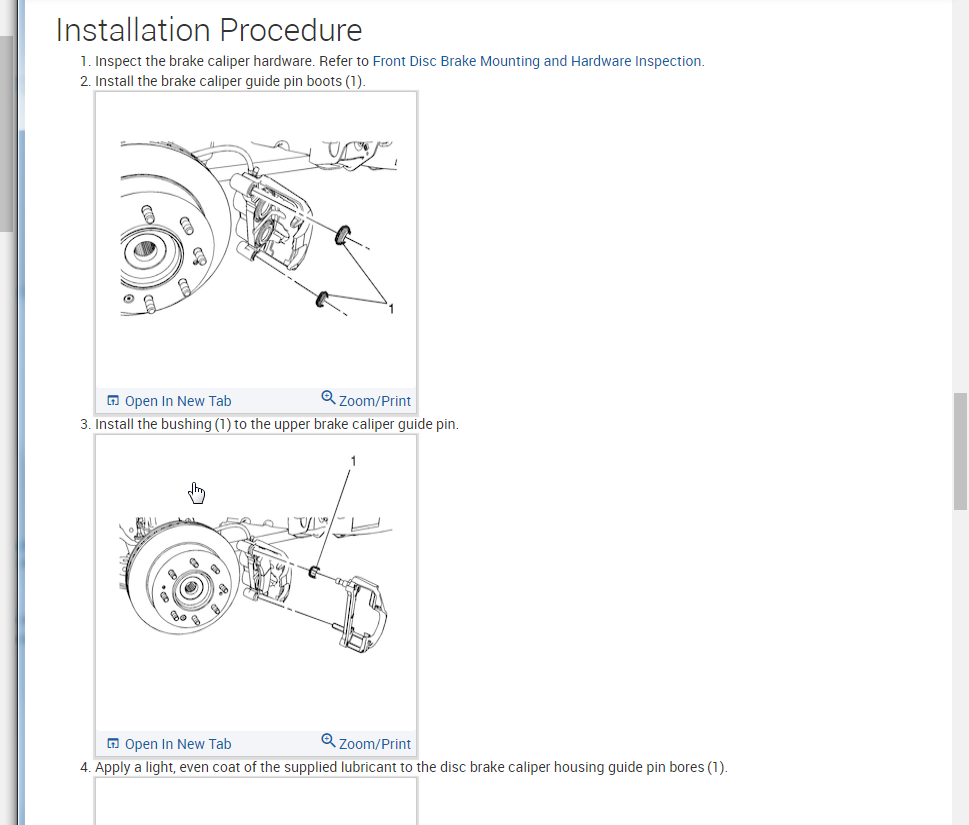Click step 3 bushing instruction text
The image size is (969, 825).
(277, 425)
